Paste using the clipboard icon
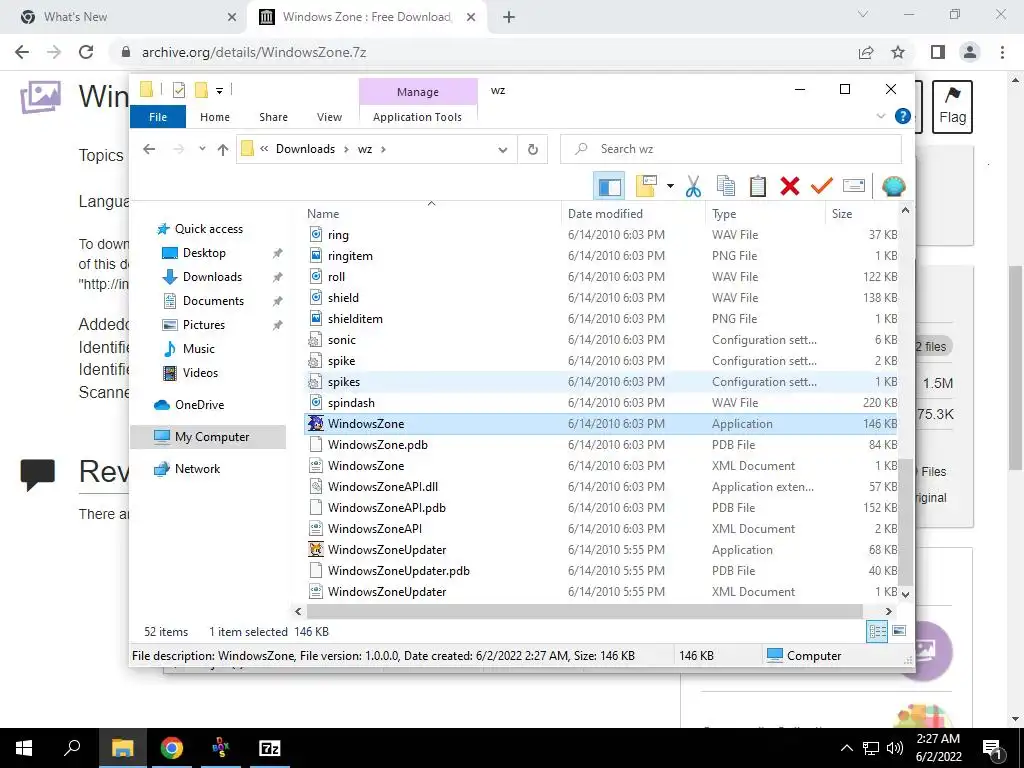This screenshot has width=1024, height=768. 758,186
